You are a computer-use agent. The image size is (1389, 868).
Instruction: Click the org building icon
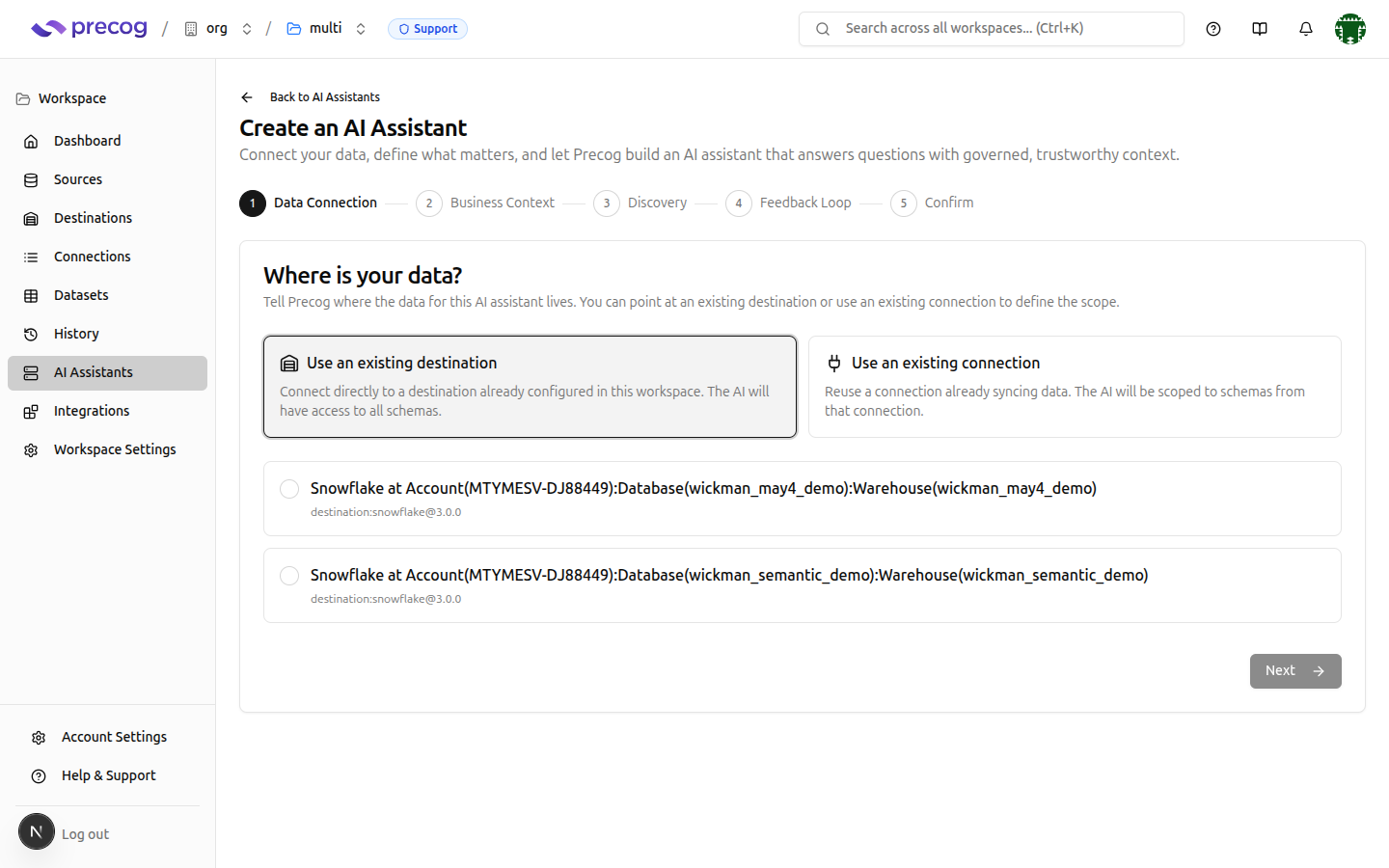point(191,29)
